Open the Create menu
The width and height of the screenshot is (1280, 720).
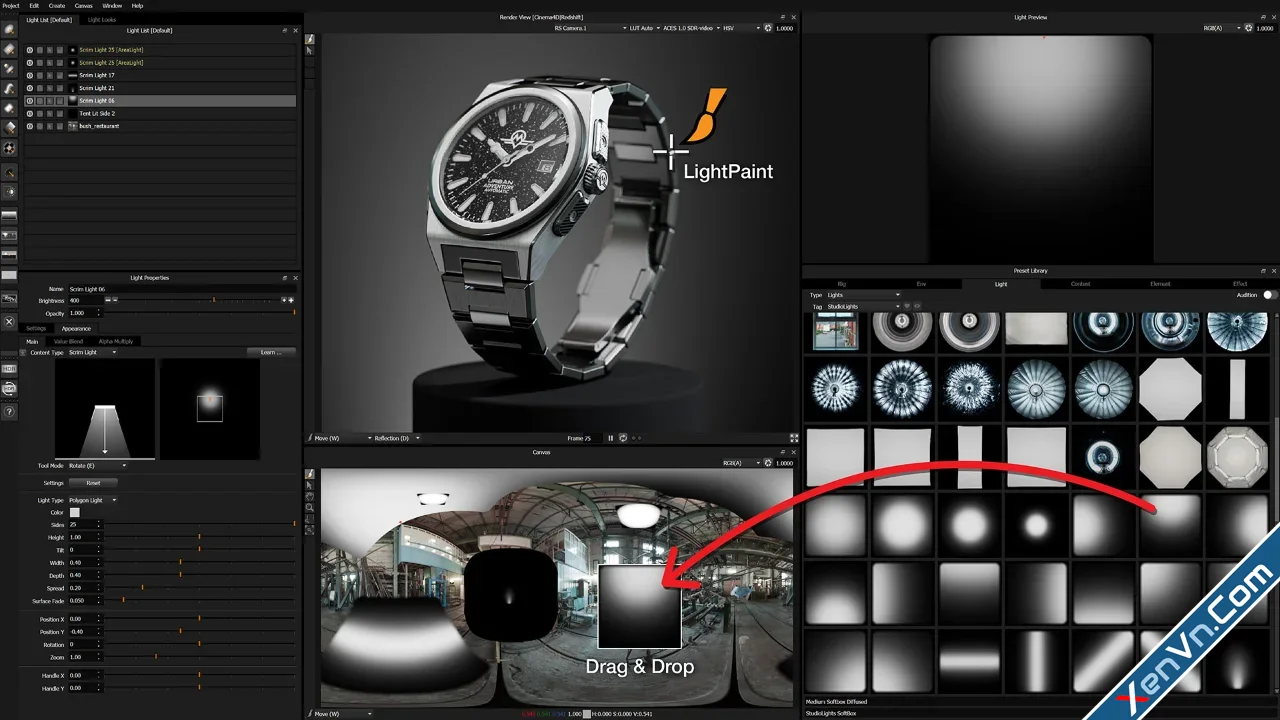(x=57, y=5)
